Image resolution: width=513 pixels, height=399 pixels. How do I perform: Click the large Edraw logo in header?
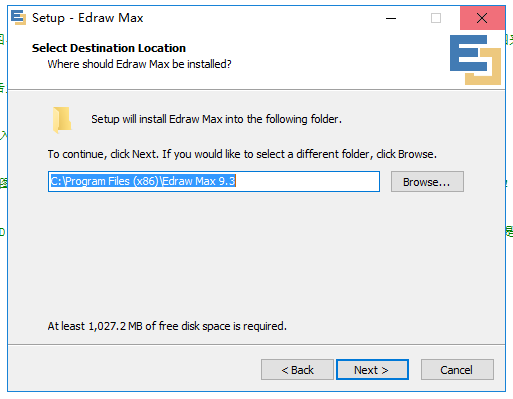click(475, 60)
